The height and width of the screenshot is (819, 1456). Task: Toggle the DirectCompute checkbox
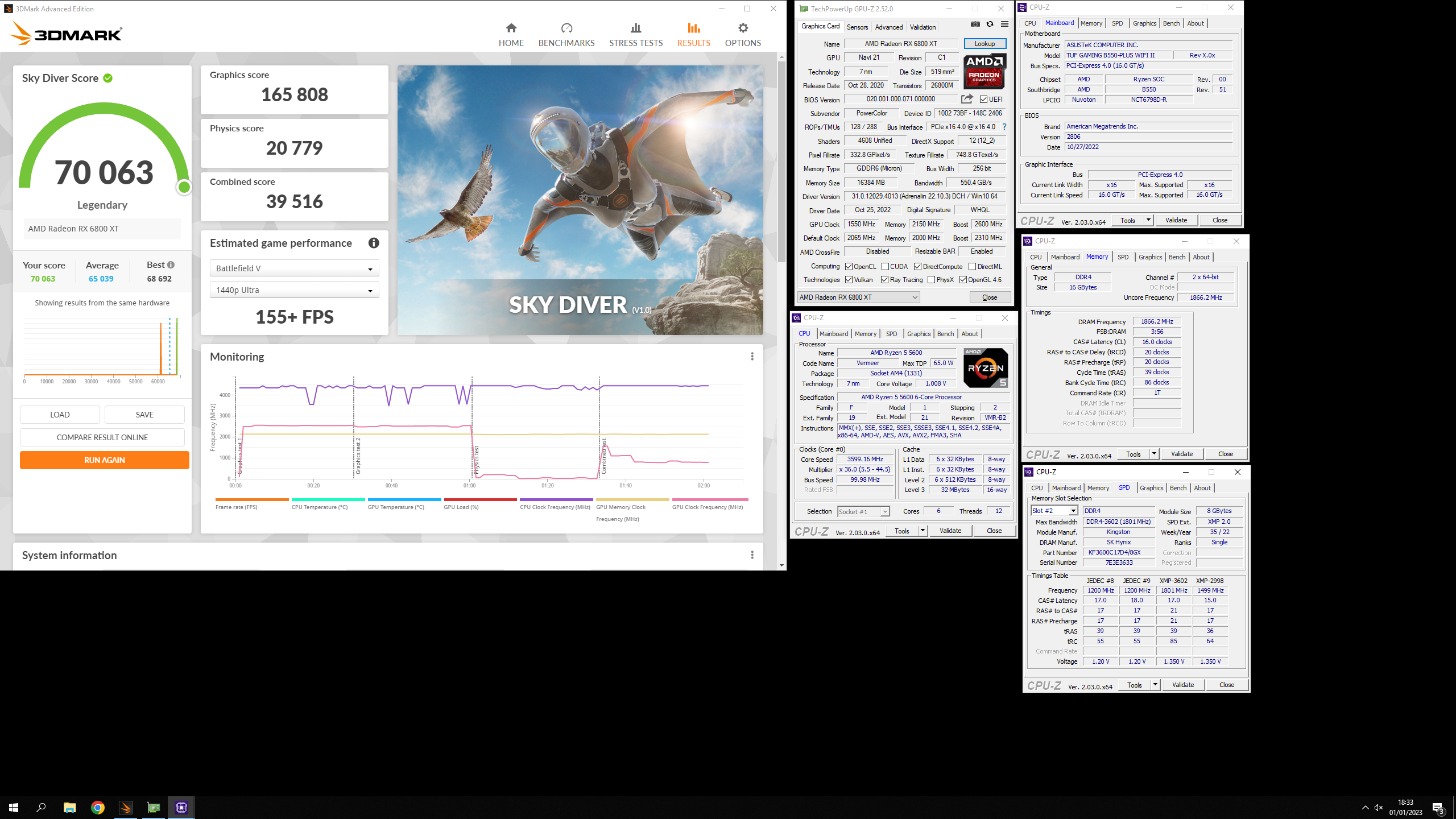point(918,267)
